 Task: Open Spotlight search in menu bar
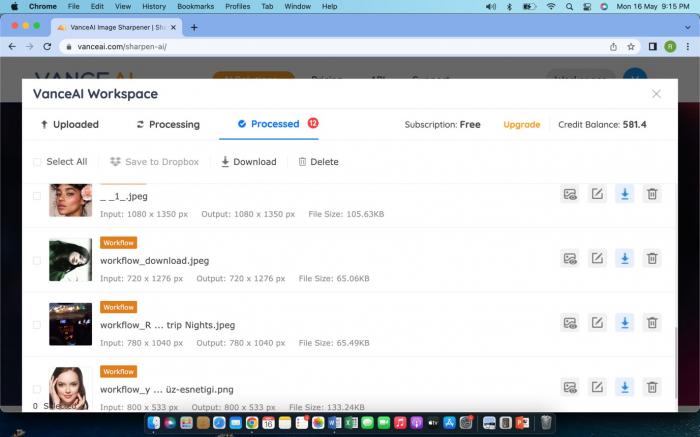[x=569, y=6]
